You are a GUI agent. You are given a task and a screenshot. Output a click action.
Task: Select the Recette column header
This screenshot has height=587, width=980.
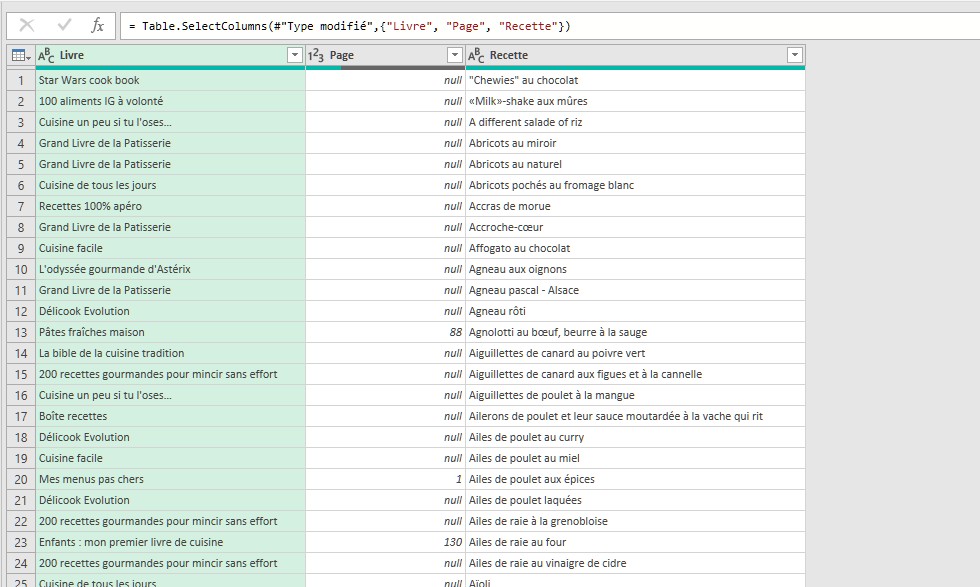pyautogui.click(x=630, y=55)
